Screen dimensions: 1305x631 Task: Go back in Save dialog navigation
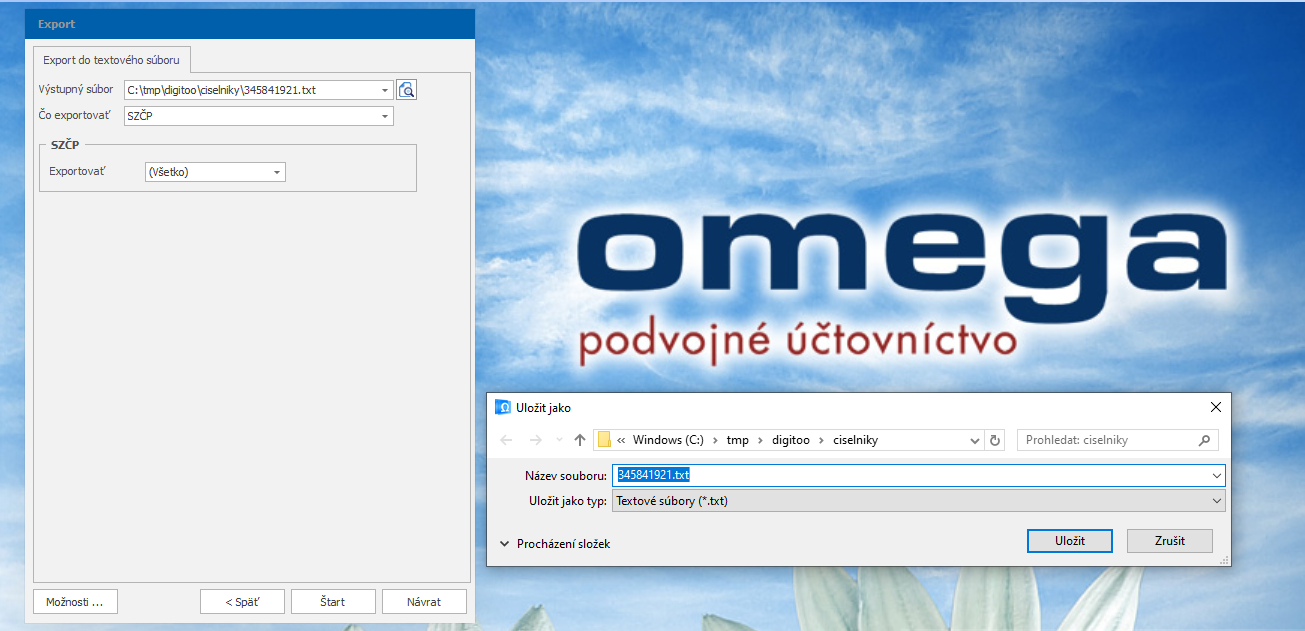pyautogui.click(x=506, y=440)
